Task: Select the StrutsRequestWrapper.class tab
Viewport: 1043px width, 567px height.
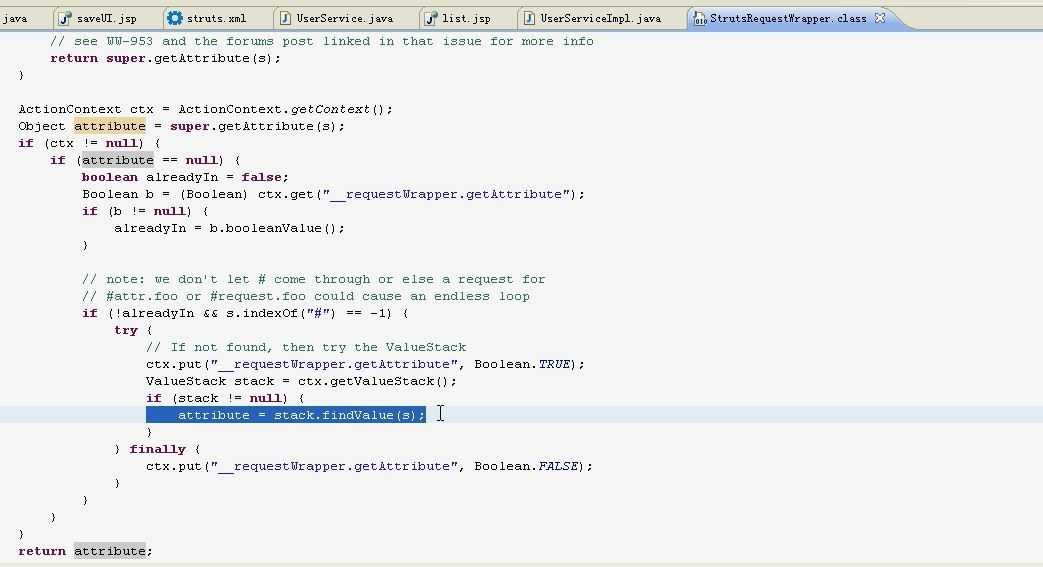Action: (x=788, y=18)
